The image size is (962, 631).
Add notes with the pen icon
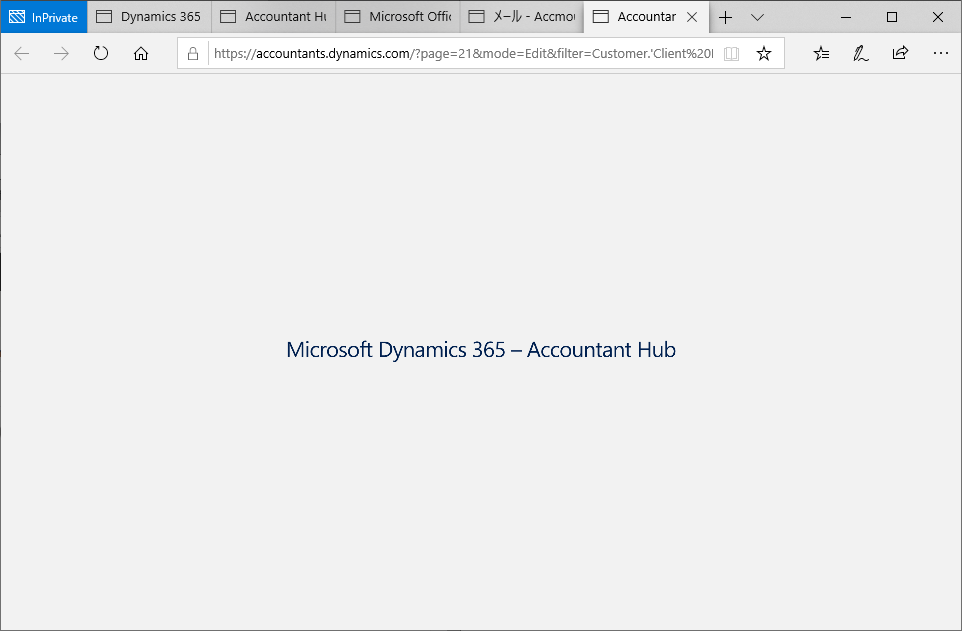(861, 53)
